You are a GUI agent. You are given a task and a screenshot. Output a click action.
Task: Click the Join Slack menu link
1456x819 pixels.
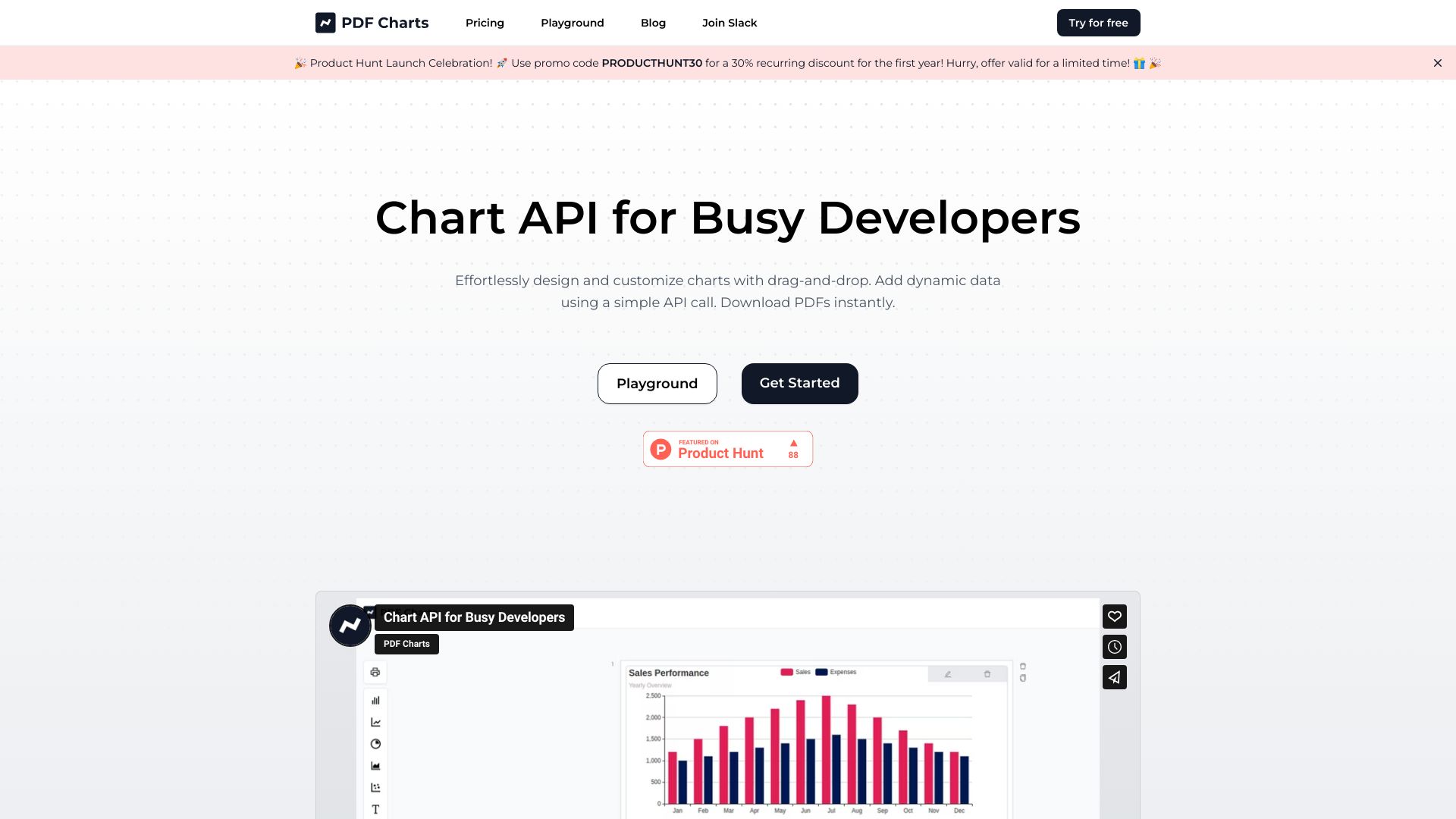pos(730,22)
